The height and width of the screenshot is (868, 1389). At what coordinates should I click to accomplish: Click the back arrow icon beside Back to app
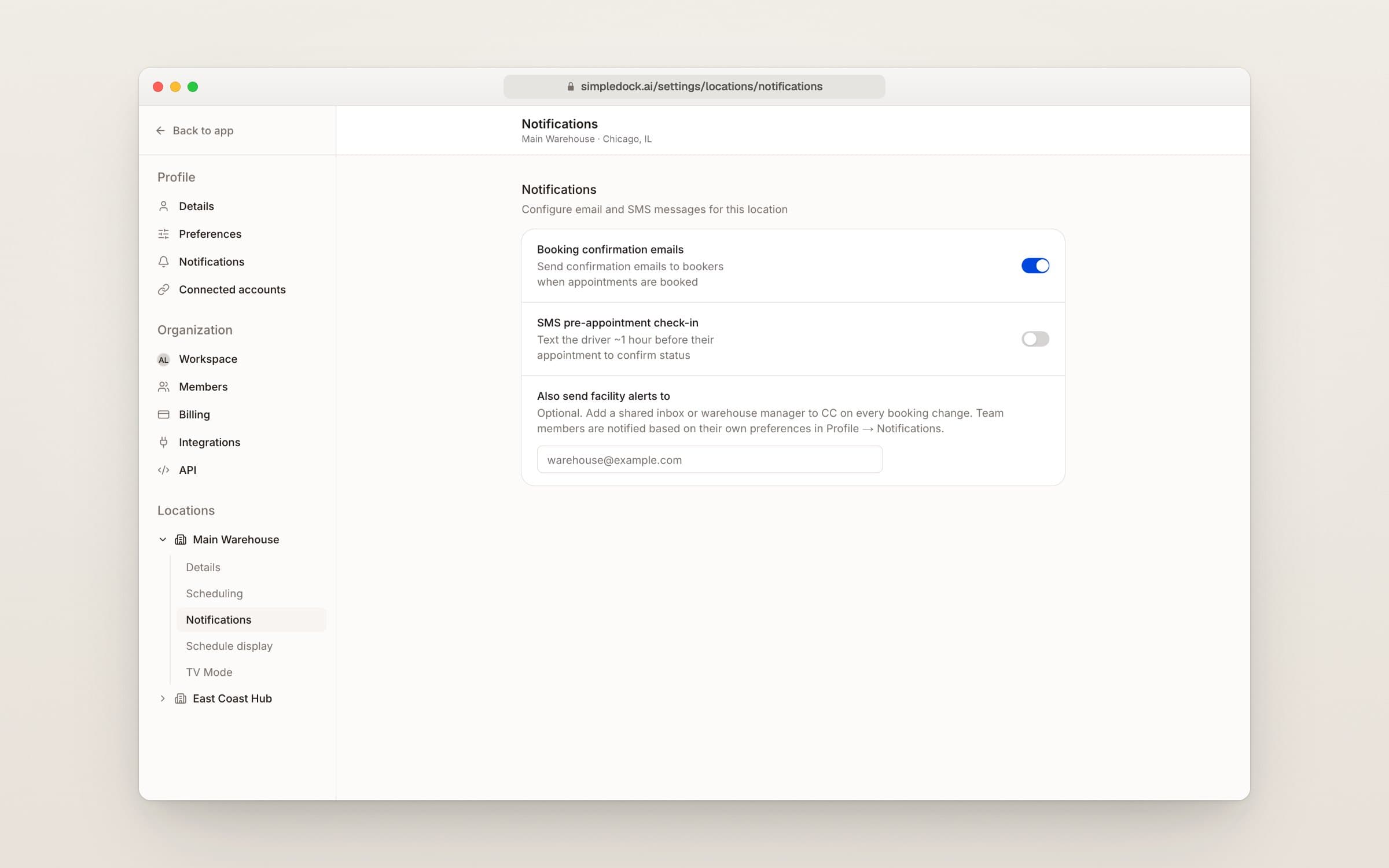click(x=160, y=131)
